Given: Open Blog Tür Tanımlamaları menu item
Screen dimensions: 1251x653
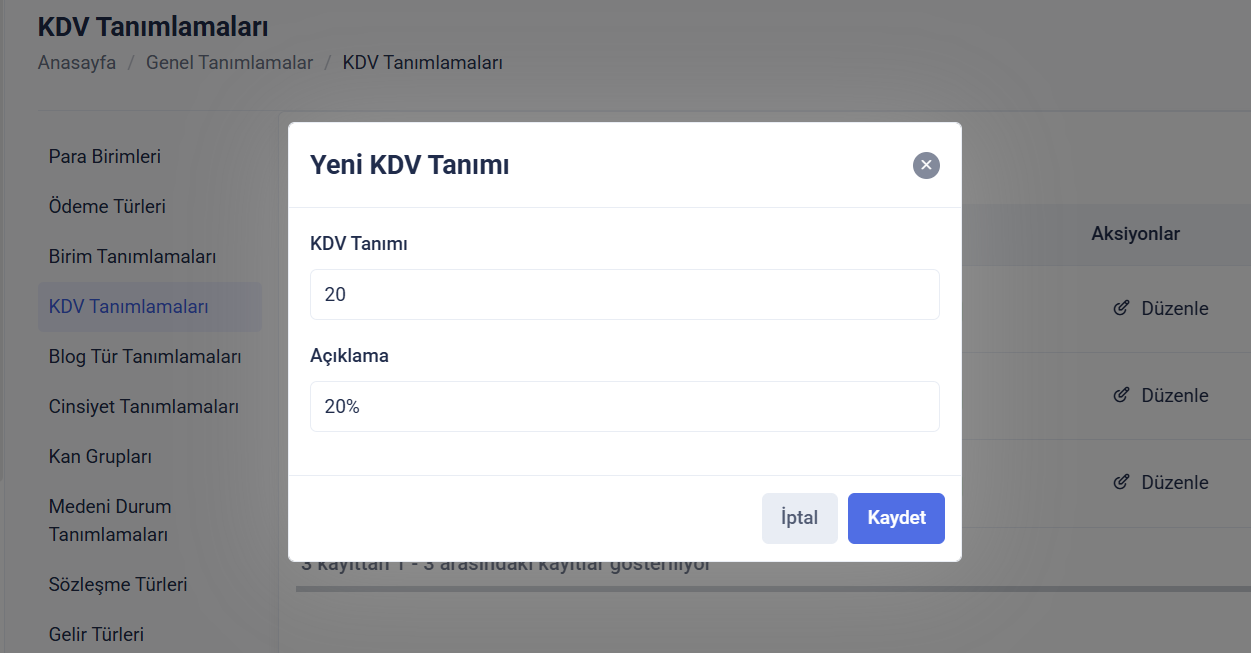Looking at the screenshot, I should coord(145,357).
